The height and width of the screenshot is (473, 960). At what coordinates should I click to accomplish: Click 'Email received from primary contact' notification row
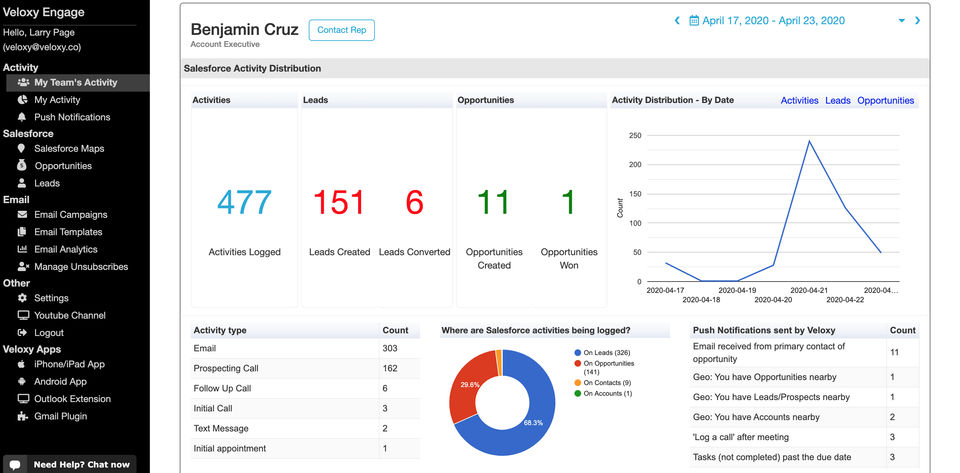pyautogui.click(x=804, y=352)
